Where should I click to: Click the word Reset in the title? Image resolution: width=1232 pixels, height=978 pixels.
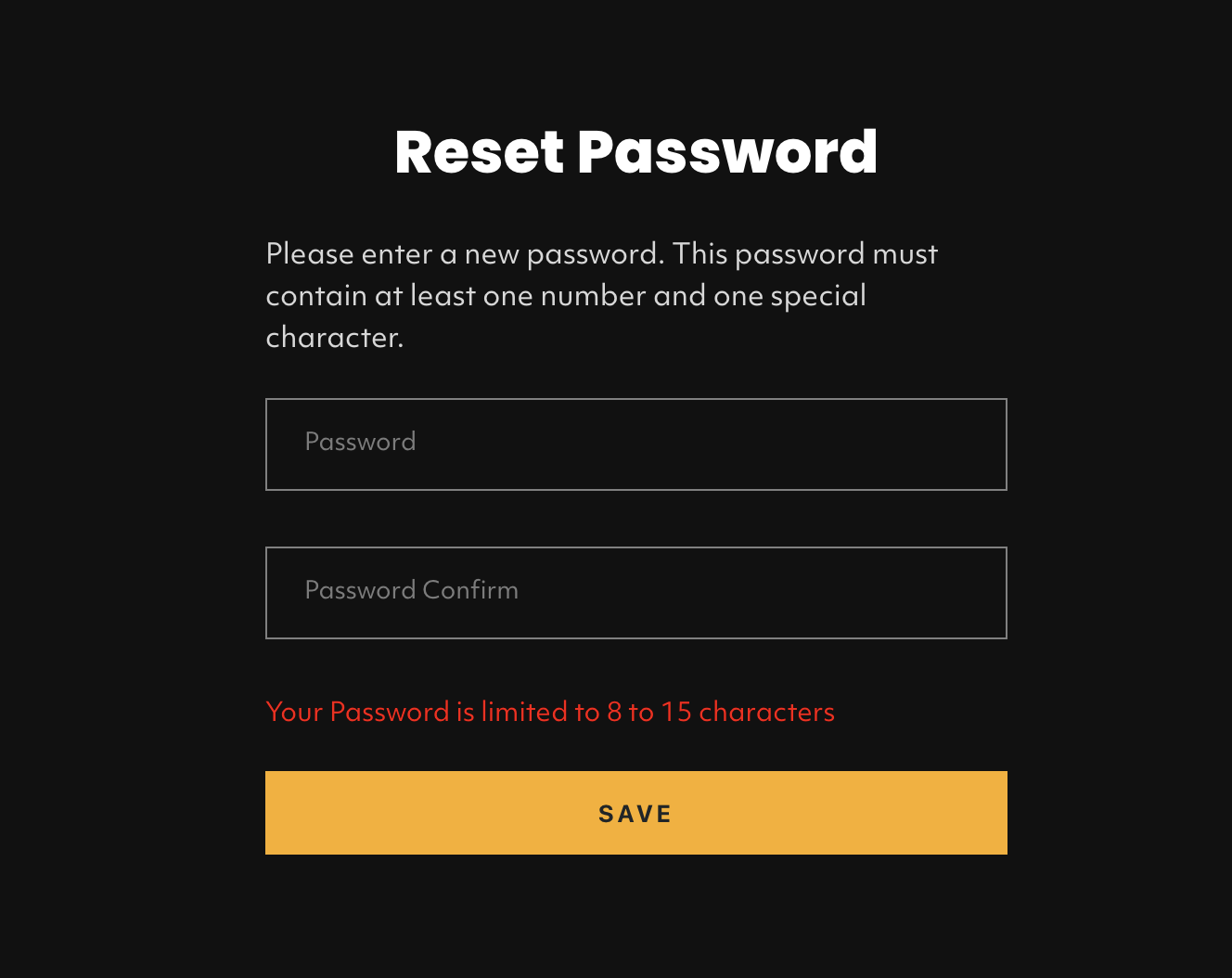[479, 151]
